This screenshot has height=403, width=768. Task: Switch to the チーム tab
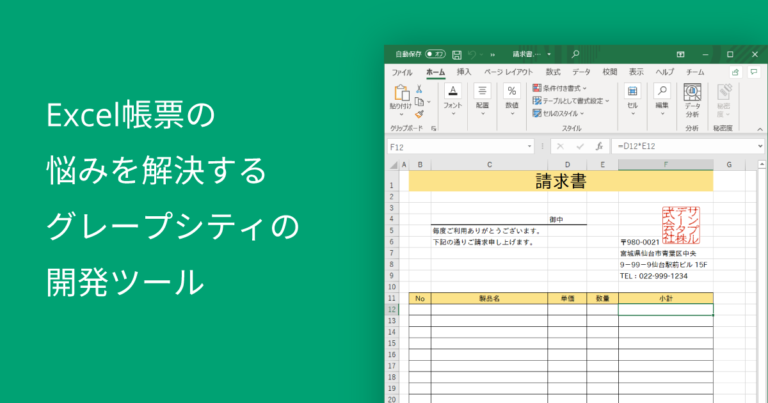(695, 72)
